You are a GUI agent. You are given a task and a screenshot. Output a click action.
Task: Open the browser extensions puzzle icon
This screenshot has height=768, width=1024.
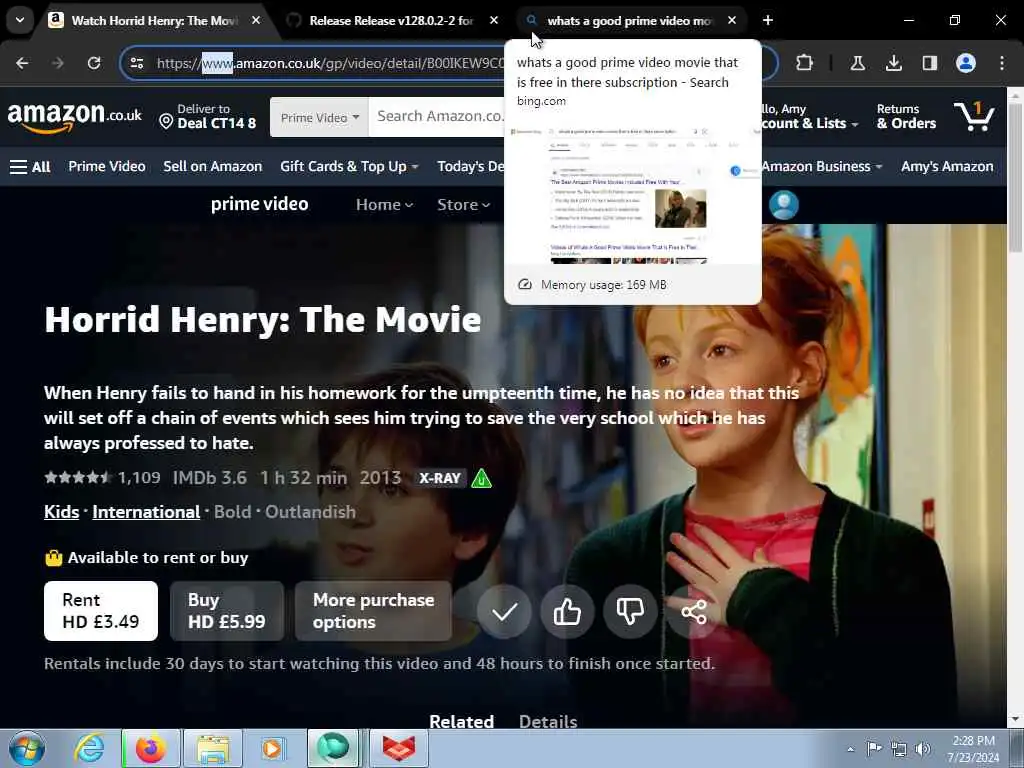805,63
